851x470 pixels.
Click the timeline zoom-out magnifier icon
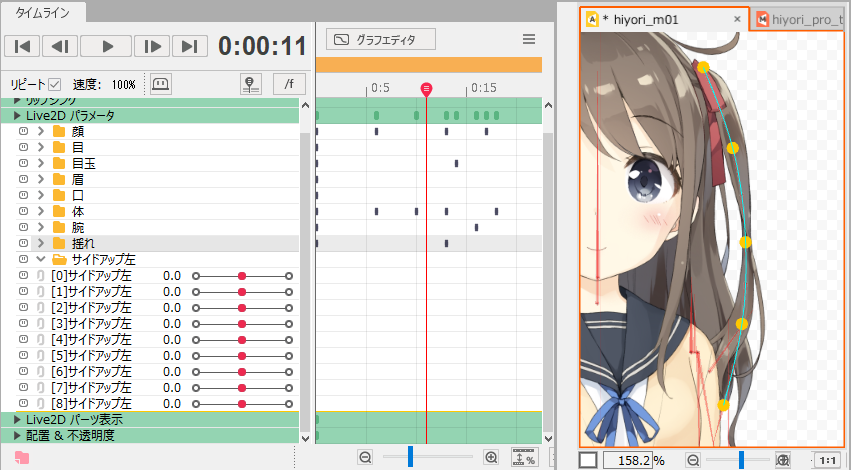point(365,457)
